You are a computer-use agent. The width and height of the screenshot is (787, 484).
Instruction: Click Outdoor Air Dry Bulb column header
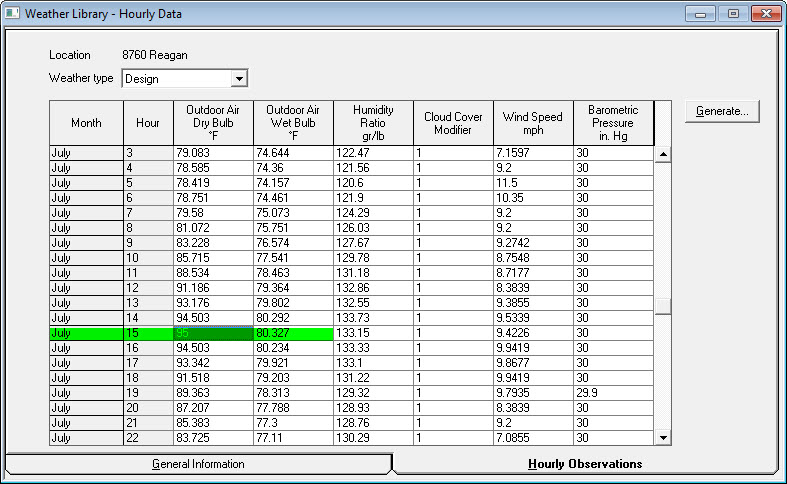coord(213,123)
